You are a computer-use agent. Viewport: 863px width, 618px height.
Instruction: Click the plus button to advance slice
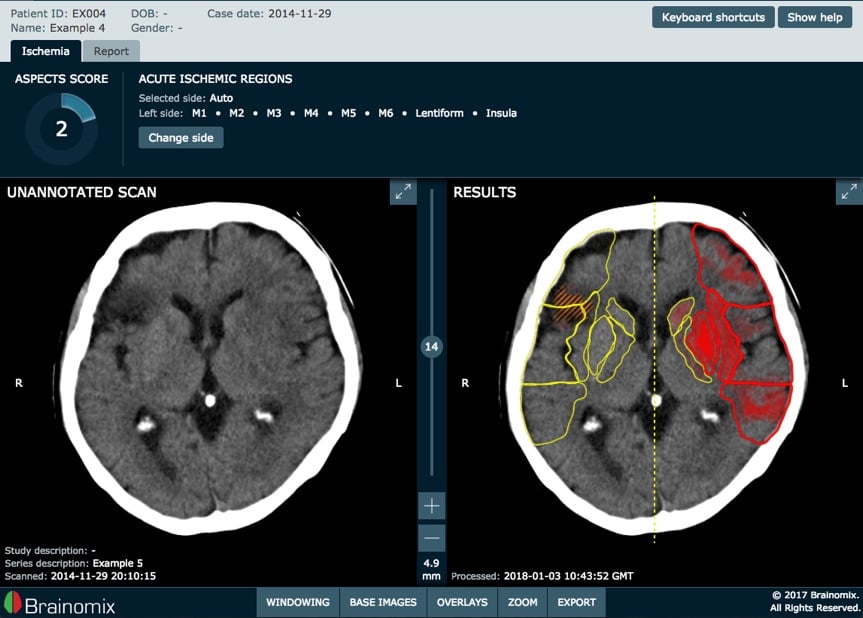click(x=431, y=506)
